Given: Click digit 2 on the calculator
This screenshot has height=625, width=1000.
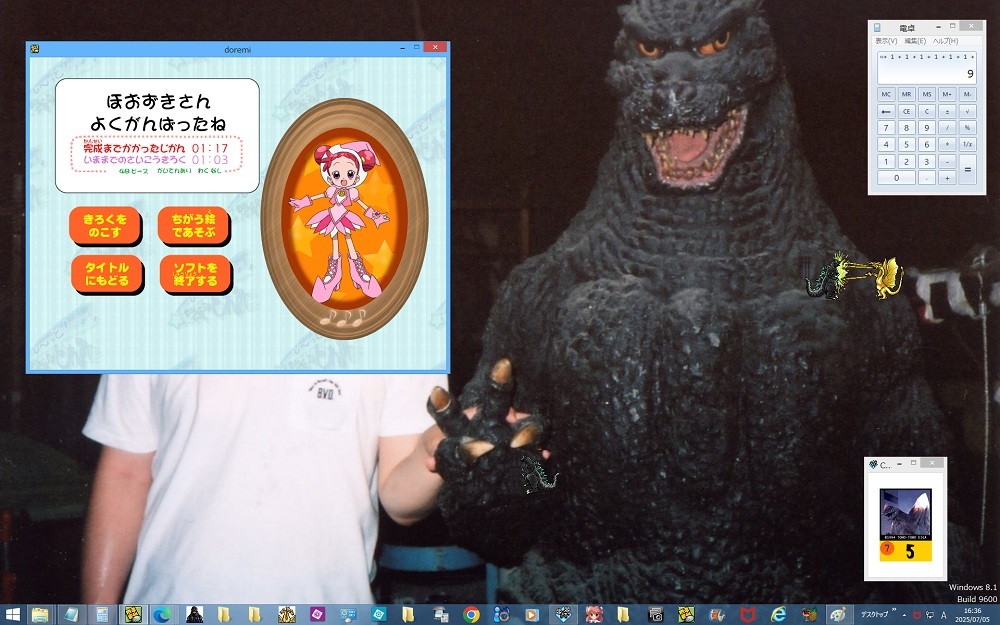Looking at the screenshot, I should coord(906,161).
